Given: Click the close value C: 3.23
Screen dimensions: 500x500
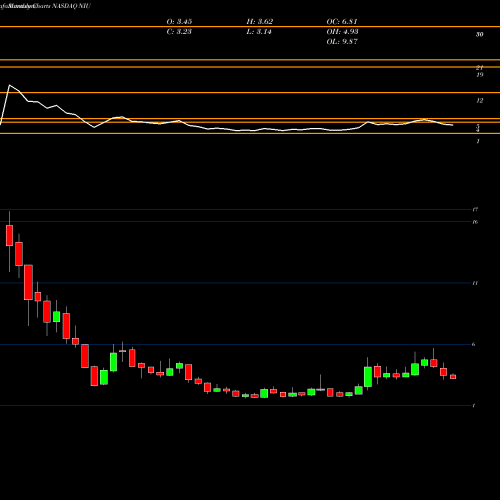Looking at the screenshot, I should [x=179, y=32].
